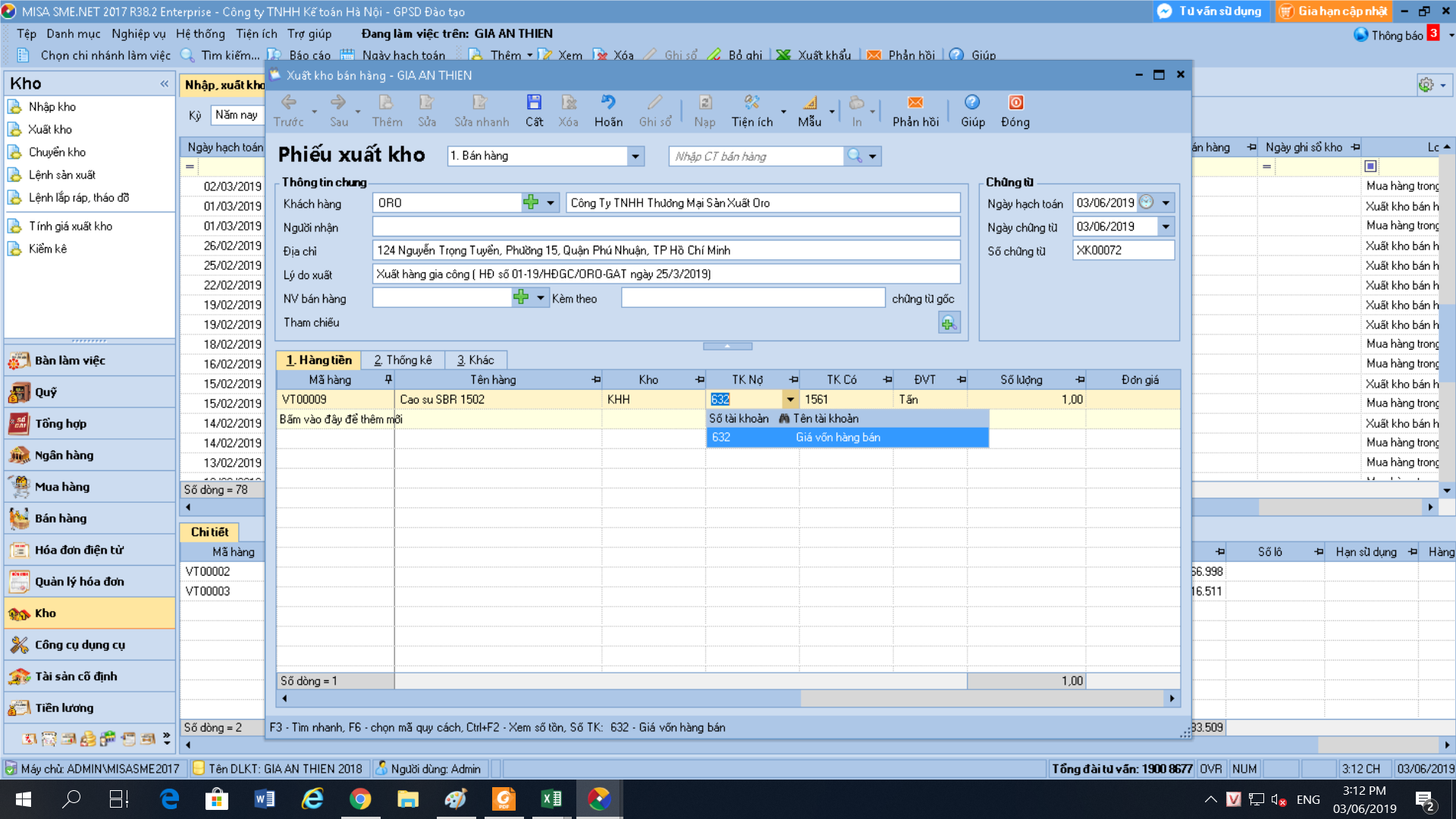
Task: Click the Tham chiếu reference add icon
Action: pyautogui.click(x=949, y=323)
